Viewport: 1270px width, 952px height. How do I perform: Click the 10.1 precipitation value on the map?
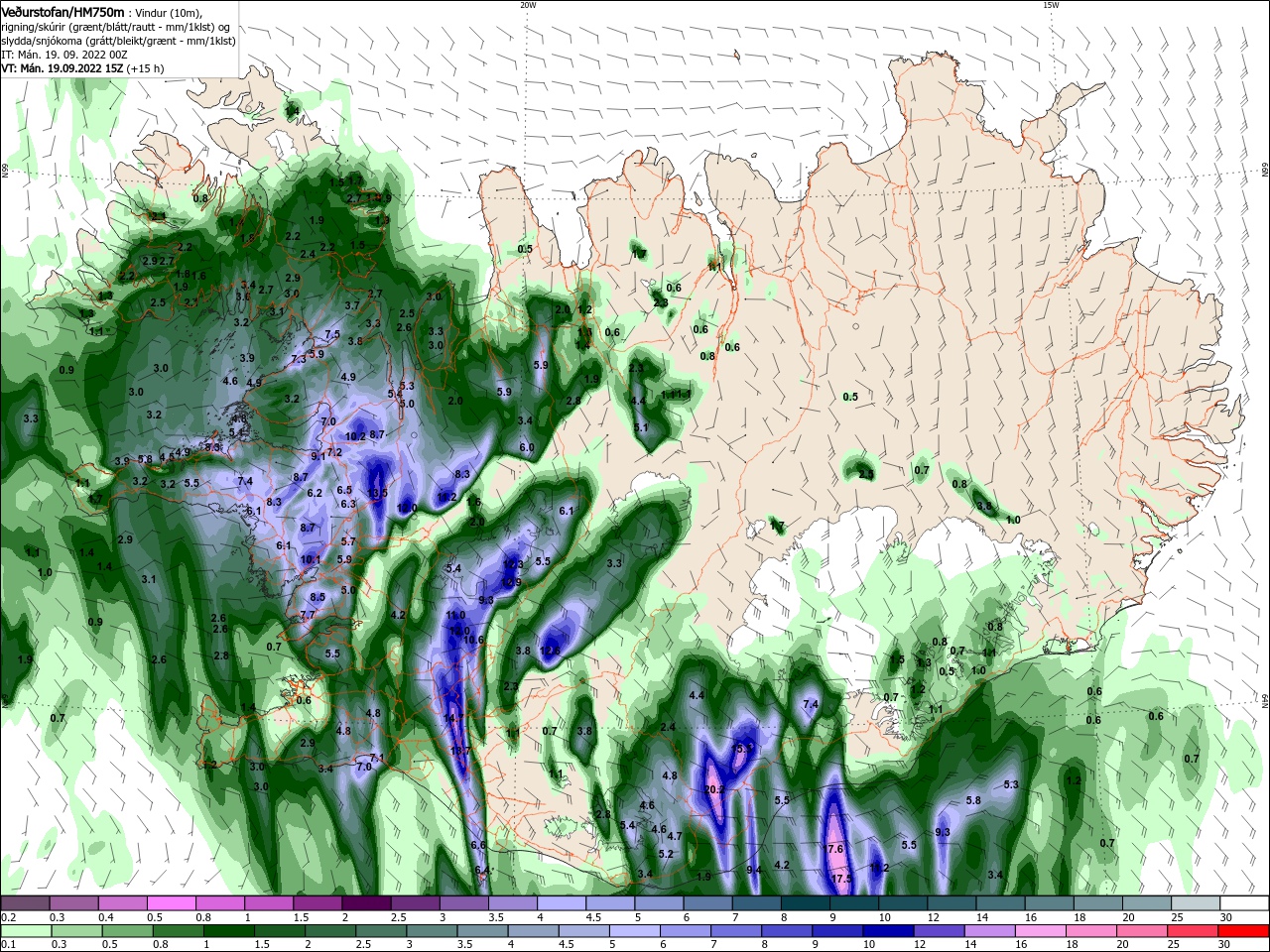(x=311, y=559)
